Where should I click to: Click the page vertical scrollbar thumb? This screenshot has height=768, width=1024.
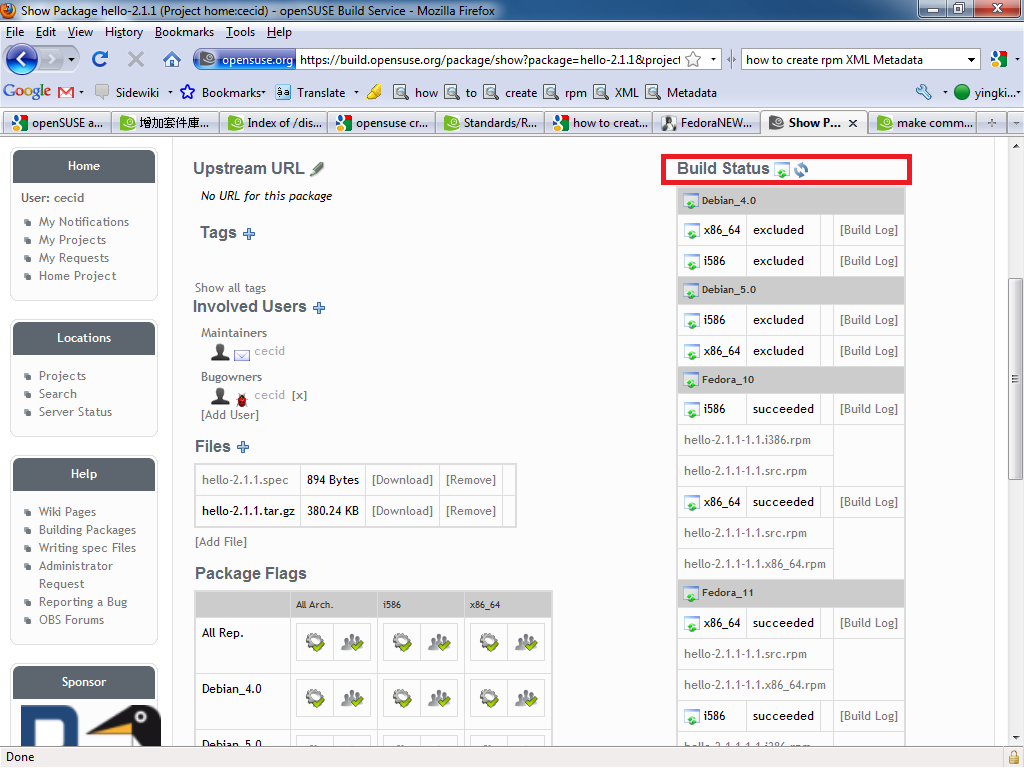pos(1015,380)
